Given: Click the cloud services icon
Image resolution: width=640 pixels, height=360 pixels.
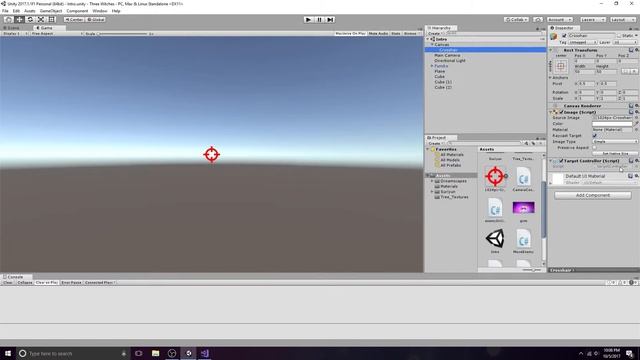Looking at the screenshot, I should tap(538, 19).
